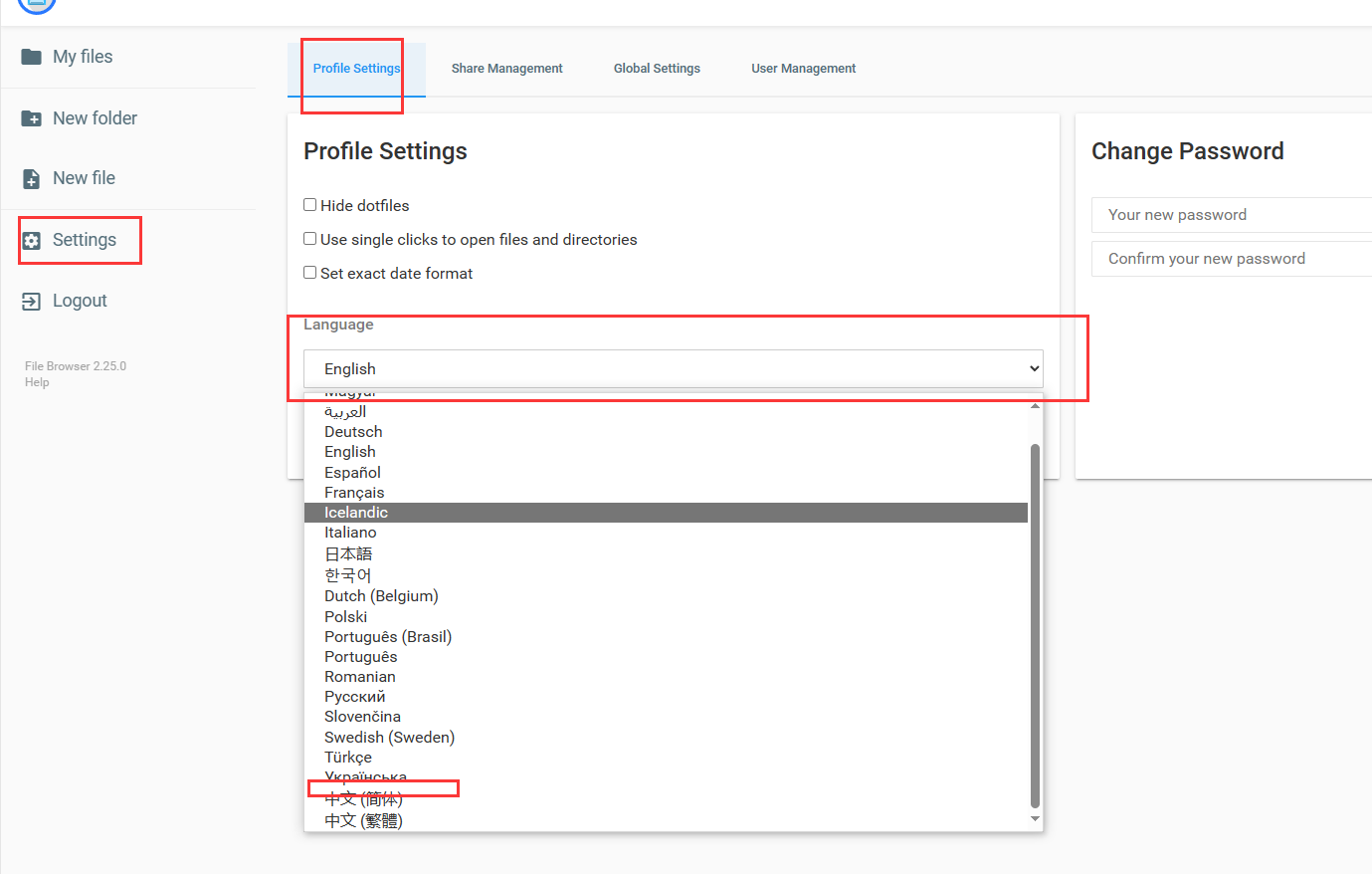Switch to the Profile Settings tab
1372x874 pixels.
(x=356, y=69)
